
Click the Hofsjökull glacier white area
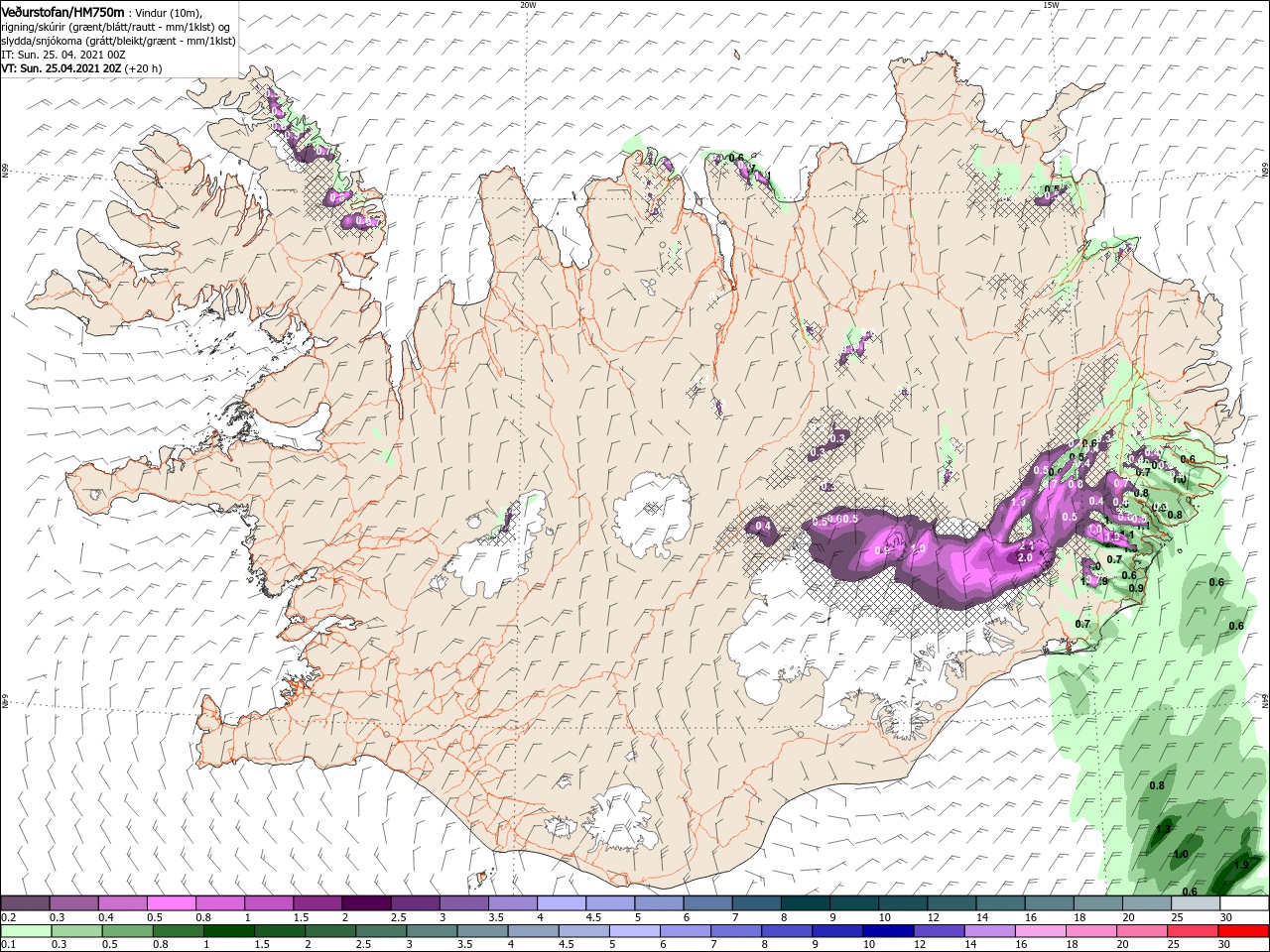653,514
